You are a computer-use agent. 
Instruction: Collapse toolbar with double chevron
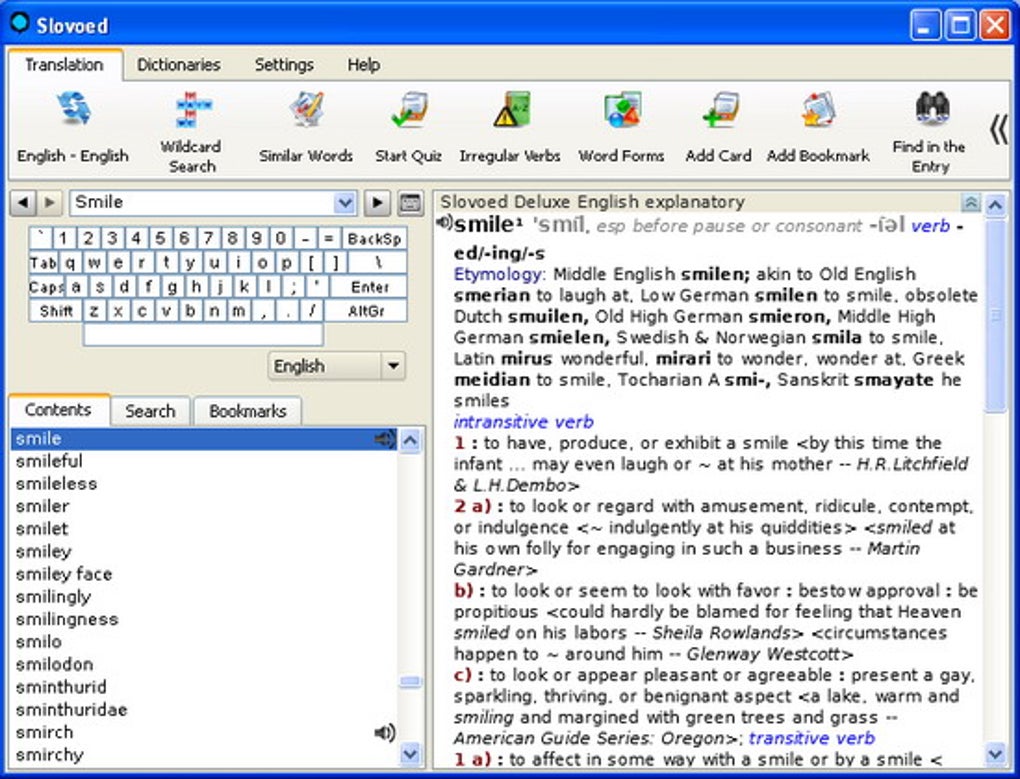[998, 129]
